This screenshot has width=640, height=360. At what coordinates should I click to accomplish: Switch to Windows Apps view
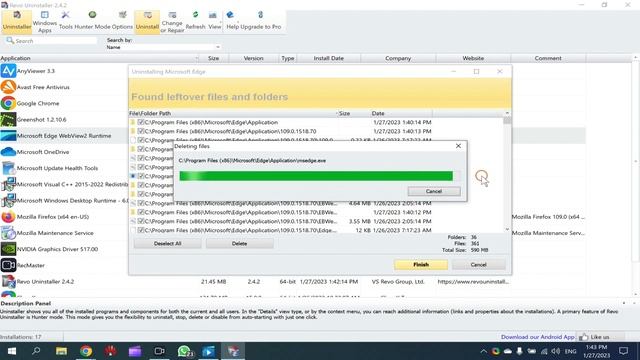coord(44,21)
